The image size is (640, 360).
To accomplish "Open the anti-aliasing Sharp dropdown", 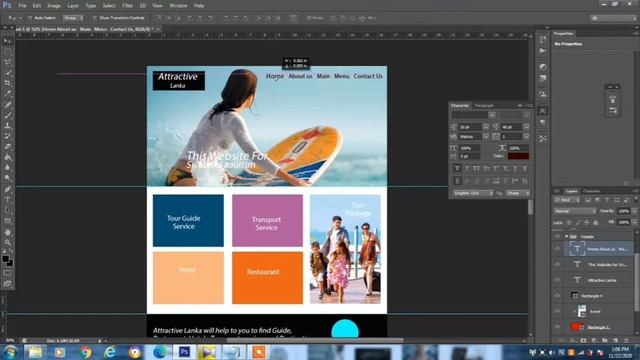I will point(518,193).
